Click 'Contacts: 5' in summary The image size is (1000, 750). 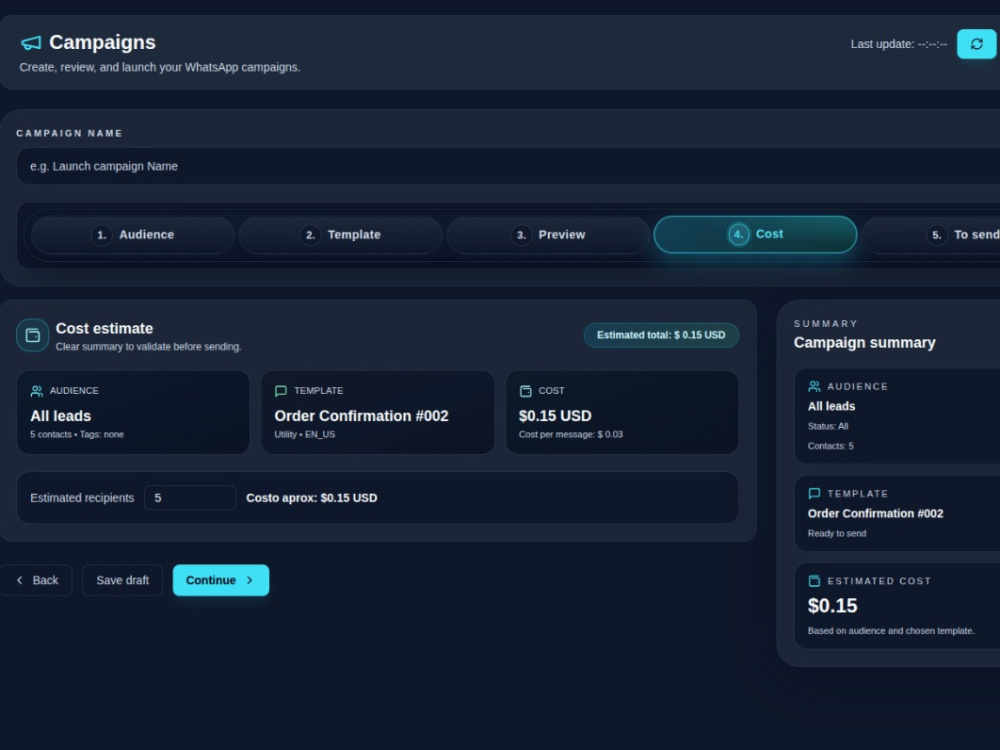830,446
